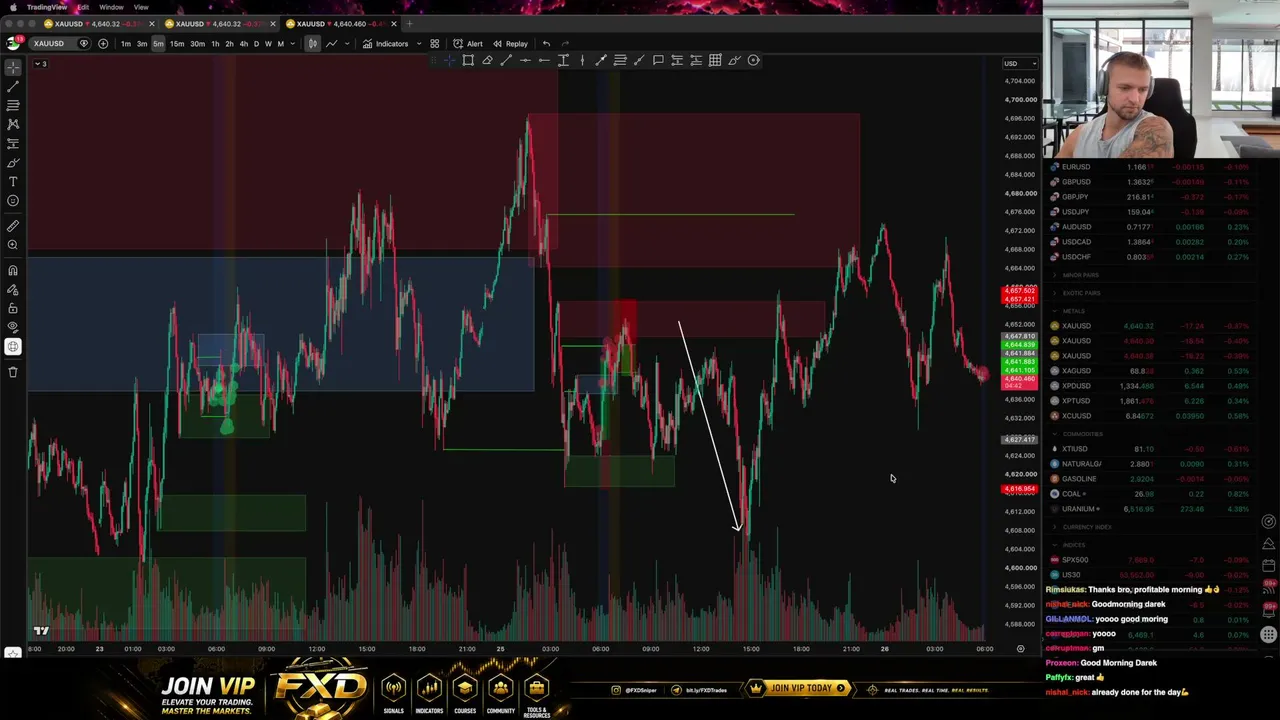The height and width of the screenshot is (720, 1280).
Task: Switch to the second XAUUSD tab
Action: (218, 24)
